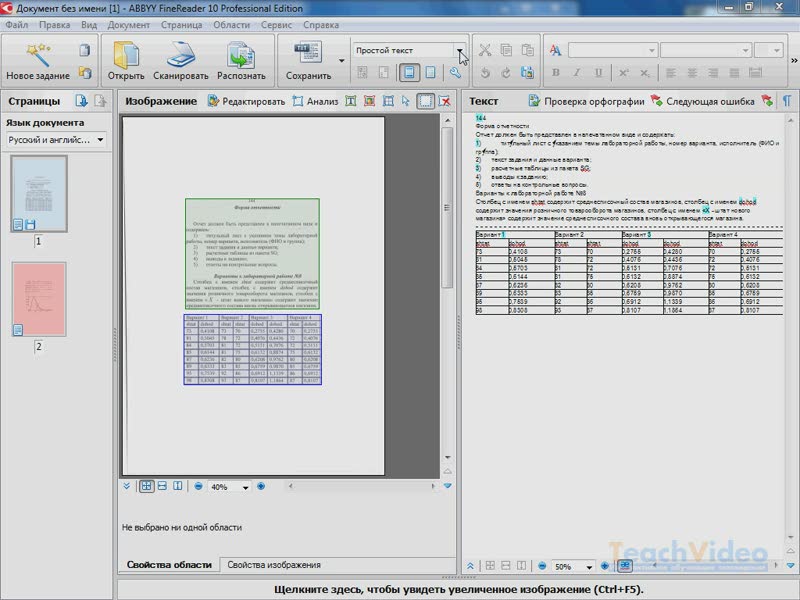This screenshot has height=600, width=800.
Task: Open the document language Русский dropdown
Action: click(x=56, y=140)
